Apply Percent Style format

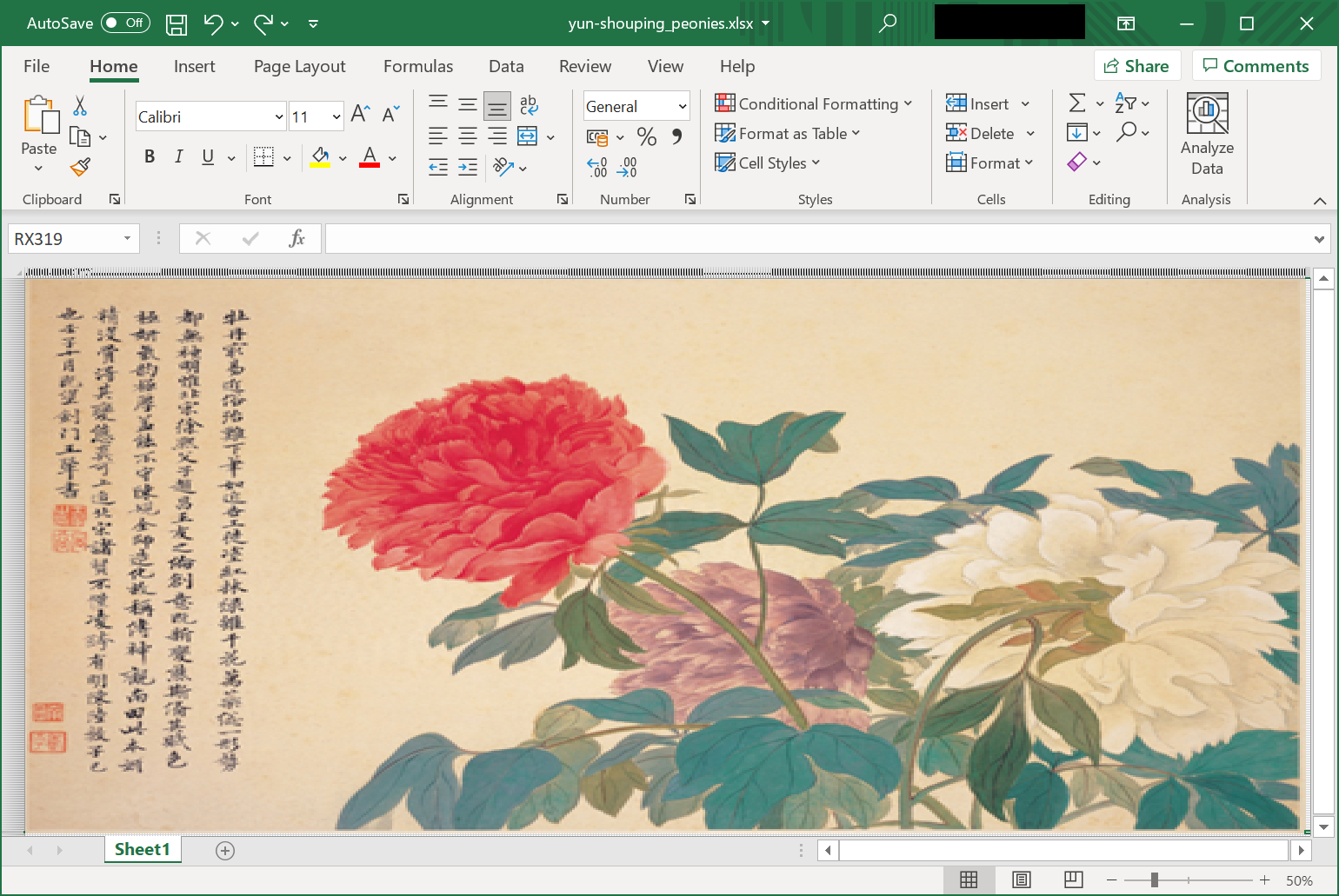tap(646, 136)
